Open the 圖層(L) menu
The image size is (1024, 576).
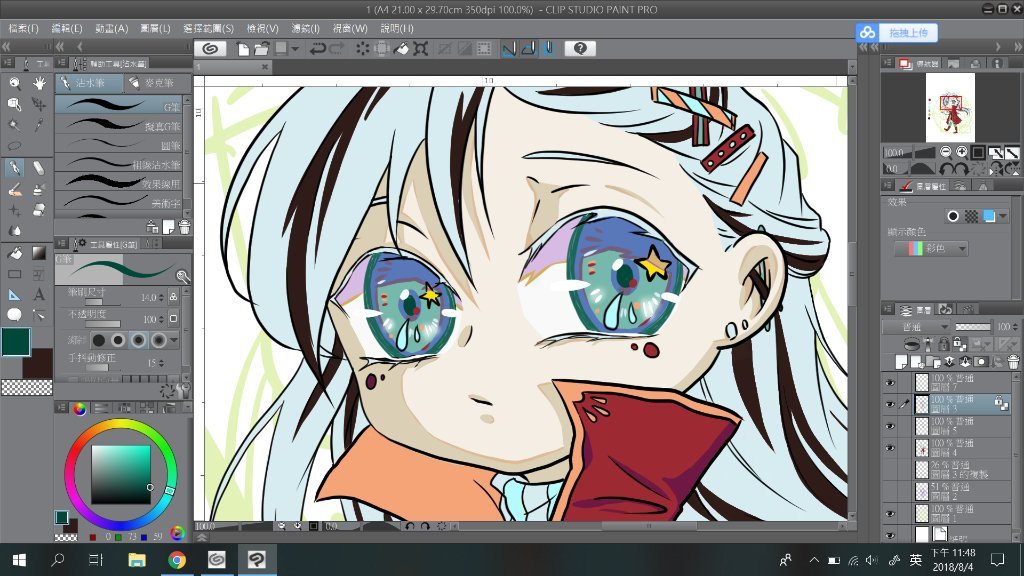[155, 29]
